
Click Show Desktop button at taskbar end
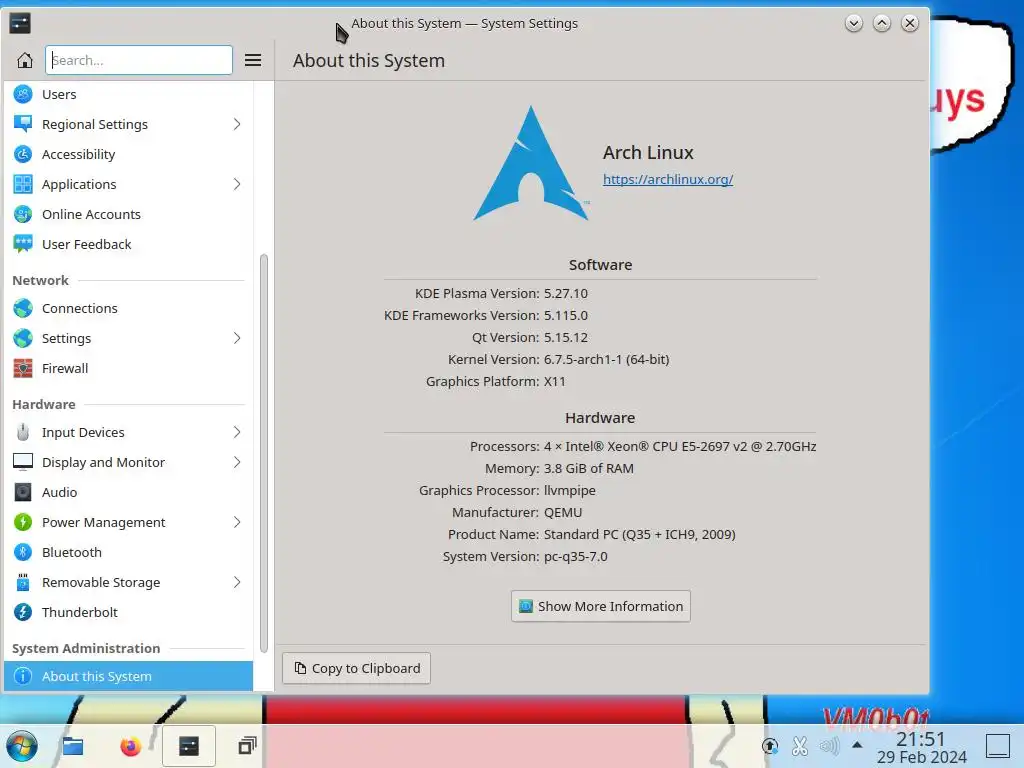point(998,746)
